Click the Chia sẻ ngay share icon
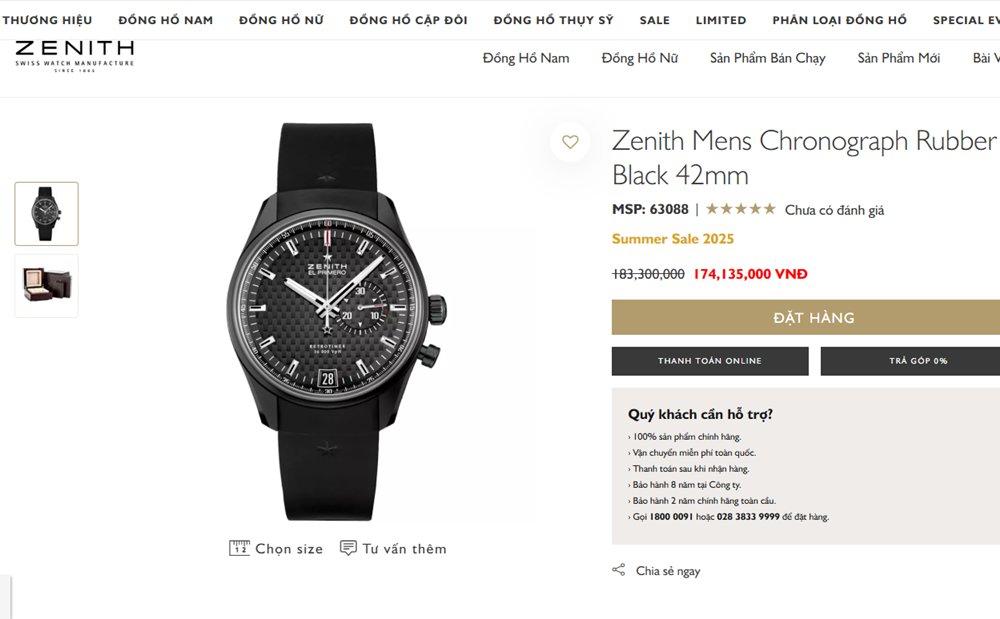The width and height of the screenshot is (1000, 619). click(618, 571)
